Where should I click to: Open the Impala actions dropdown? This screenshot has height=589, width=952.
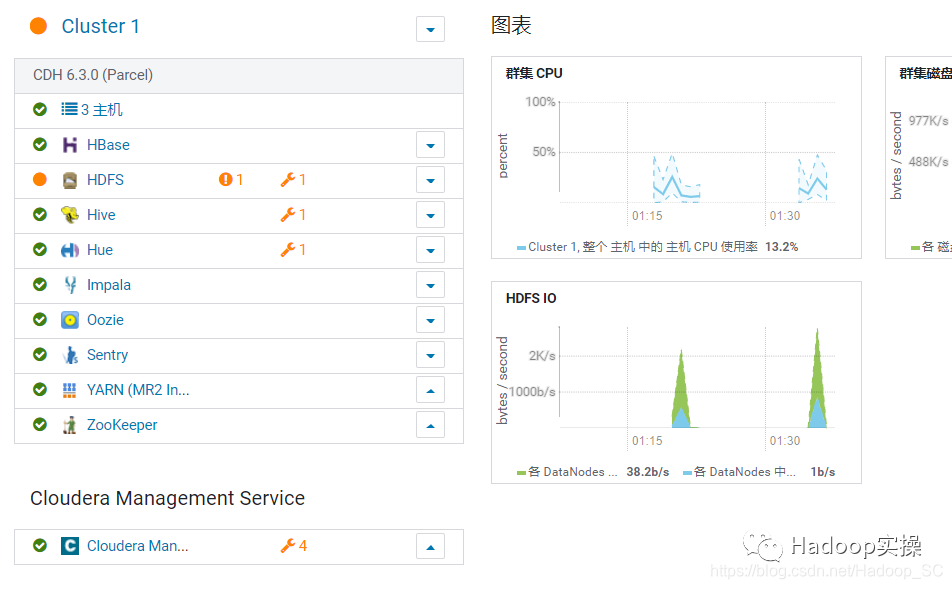pos(430,285)
